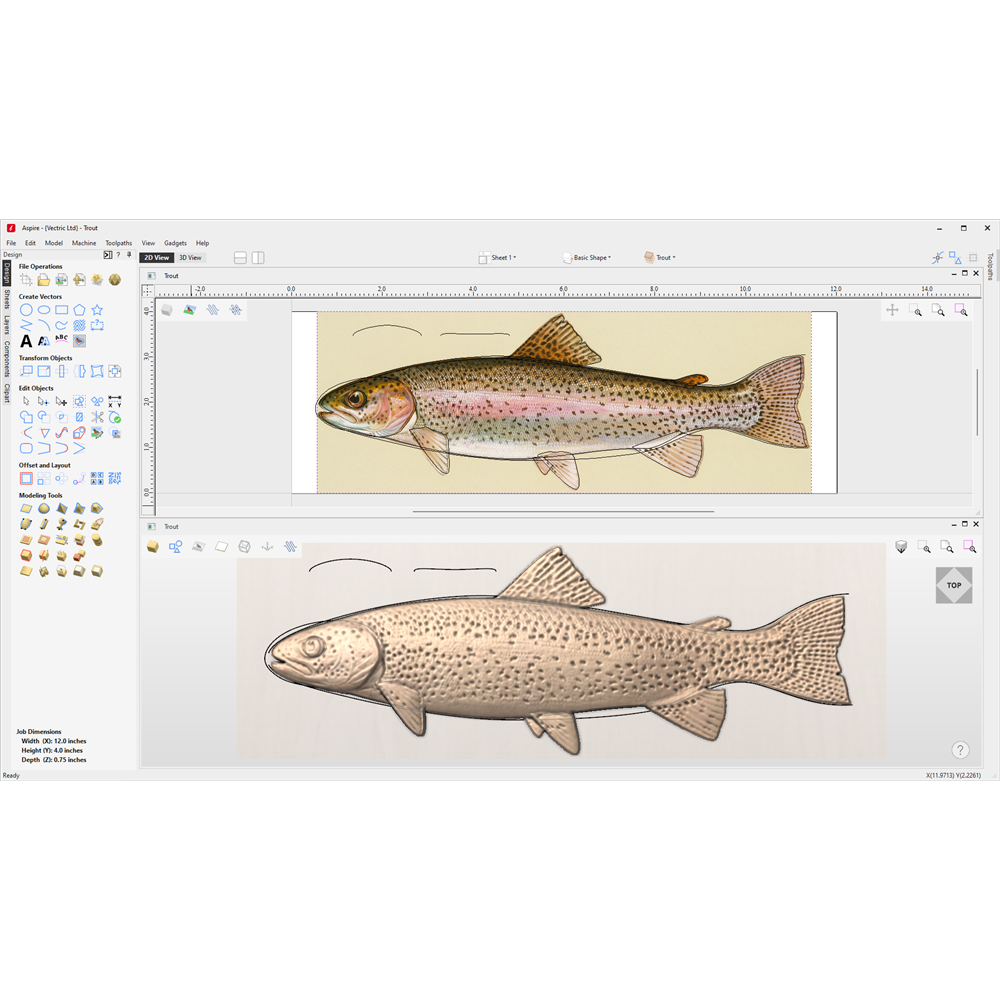Click the Design panel help question mark
This screenshot has width=1000, height=1000.
[118, 254]
